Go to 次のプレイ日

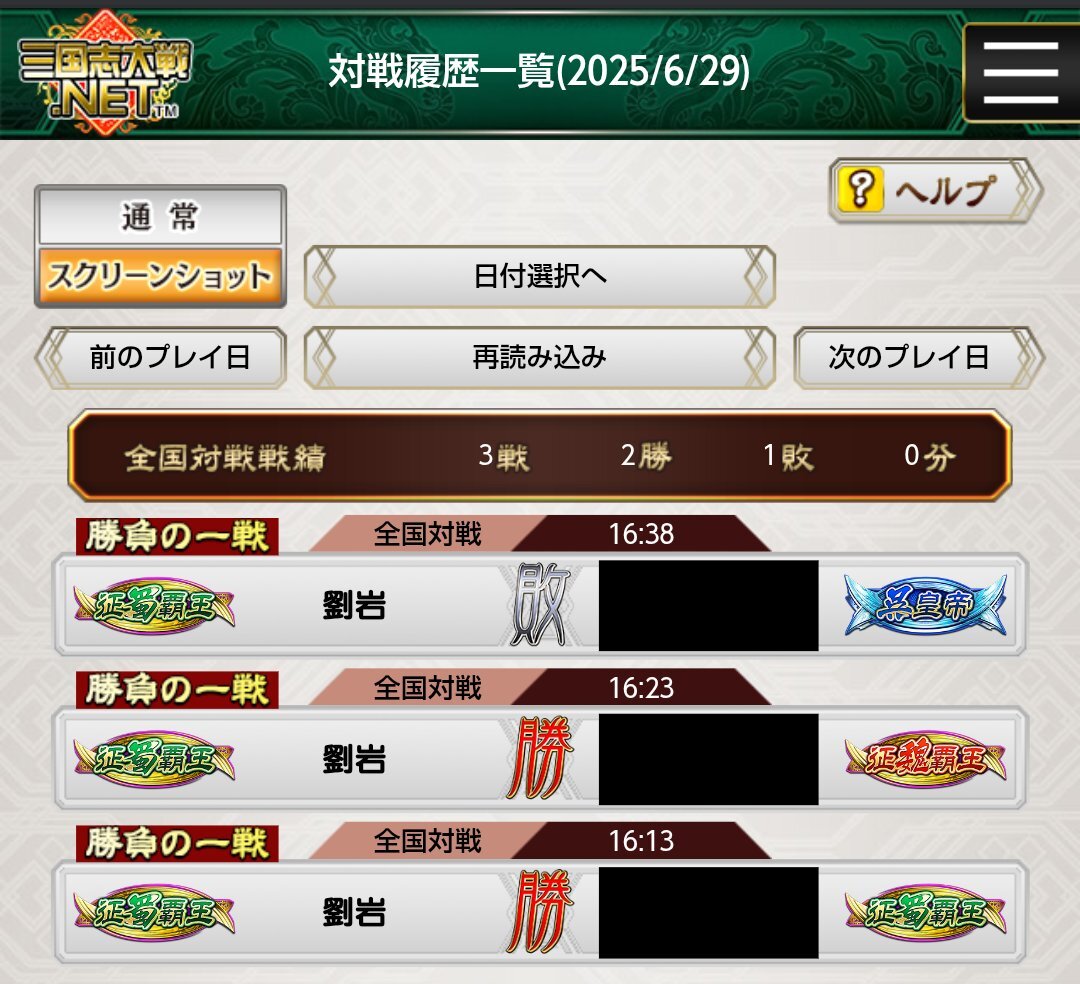tap(919, 357)
